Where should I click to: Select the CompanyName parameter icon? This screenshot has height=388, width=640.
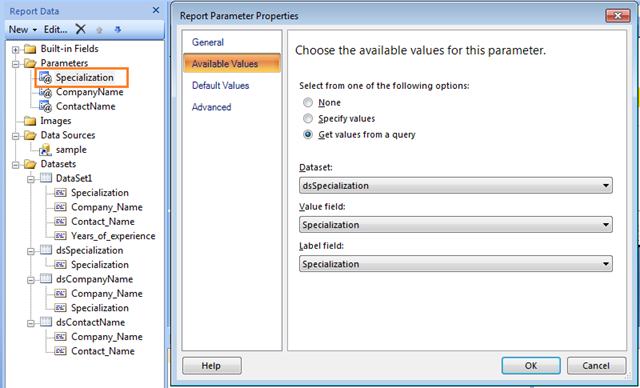45,93
